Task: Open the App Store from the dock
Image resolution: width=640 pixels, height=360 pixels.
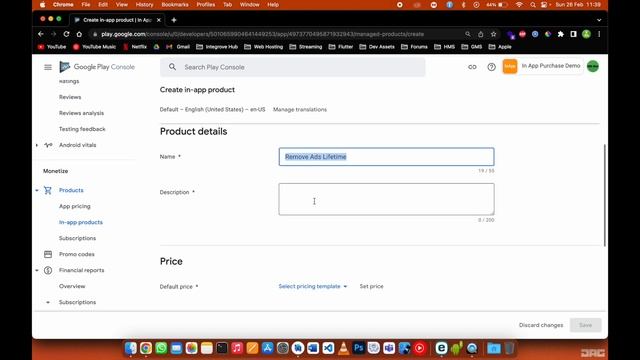Action: click(x=268, y=348)
